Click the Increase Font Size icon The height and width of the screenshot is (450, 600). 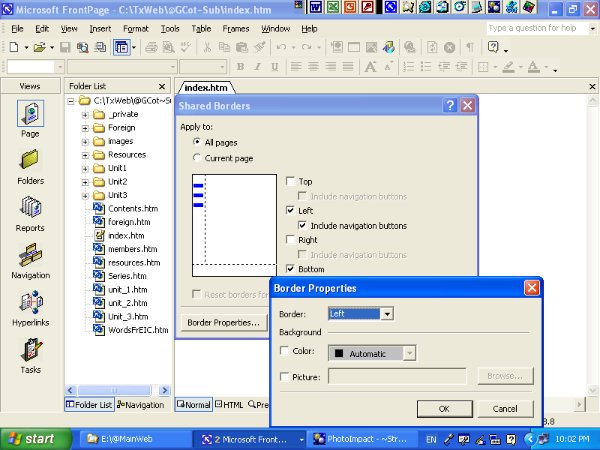[x=370, y=67]
